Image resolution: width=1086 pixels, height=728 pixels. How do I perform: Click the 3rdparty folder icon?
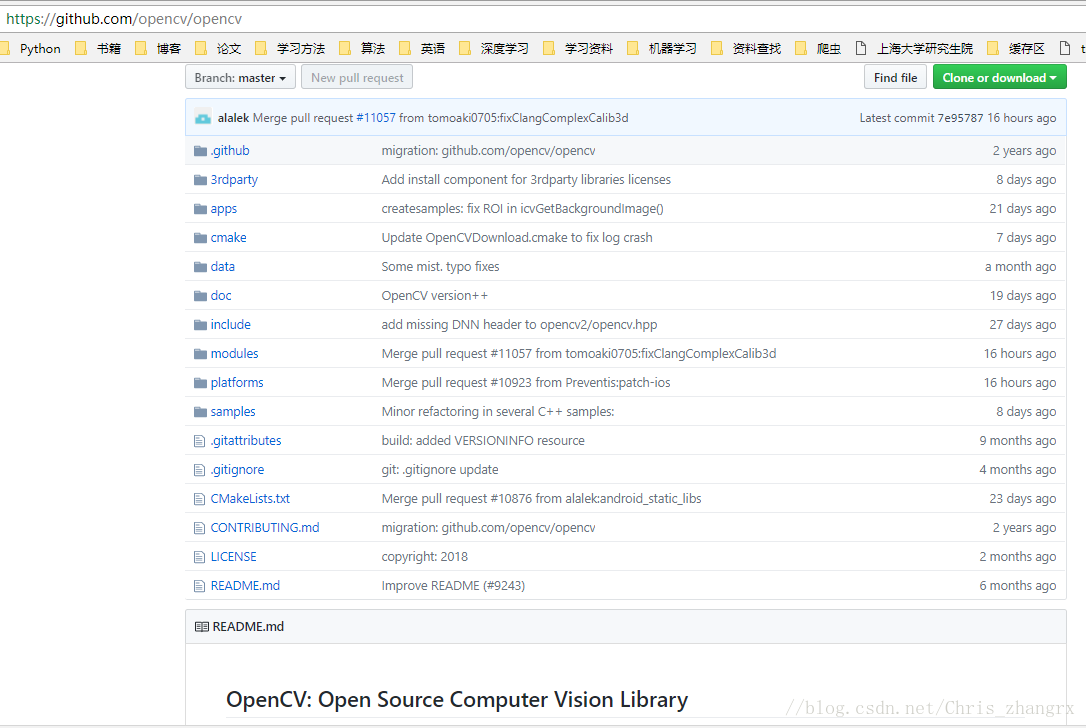(200, 180)
